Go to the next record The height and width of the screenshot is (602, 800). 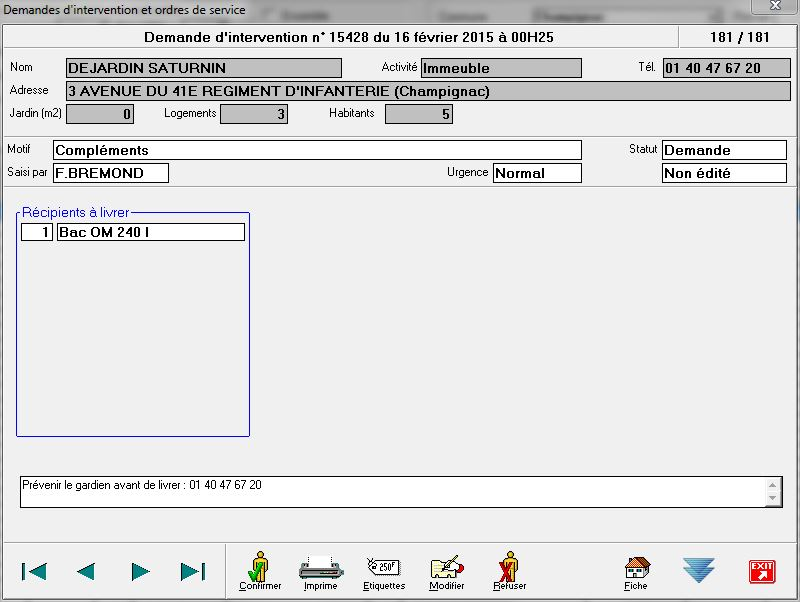pyautogui.click(x=140, y=571)
